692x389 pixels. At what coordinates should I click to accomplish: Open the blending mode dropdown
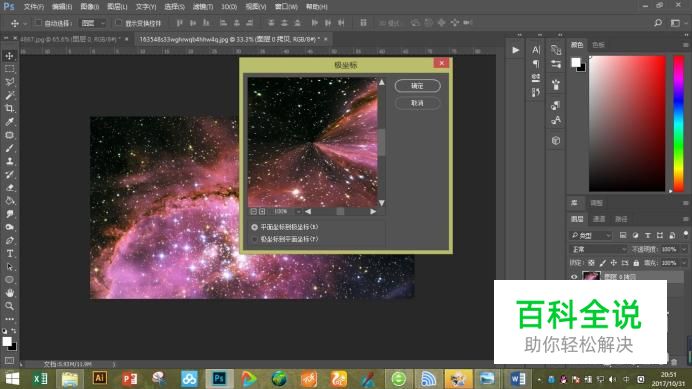coord(598,249)
